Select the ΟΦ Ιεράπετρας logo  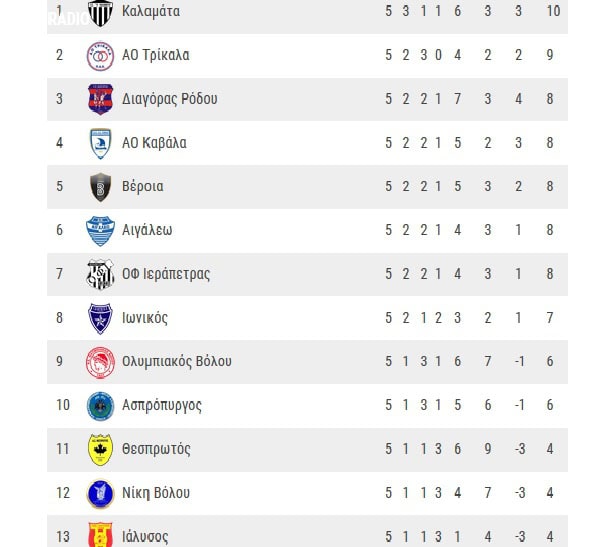tap(100, 275)
